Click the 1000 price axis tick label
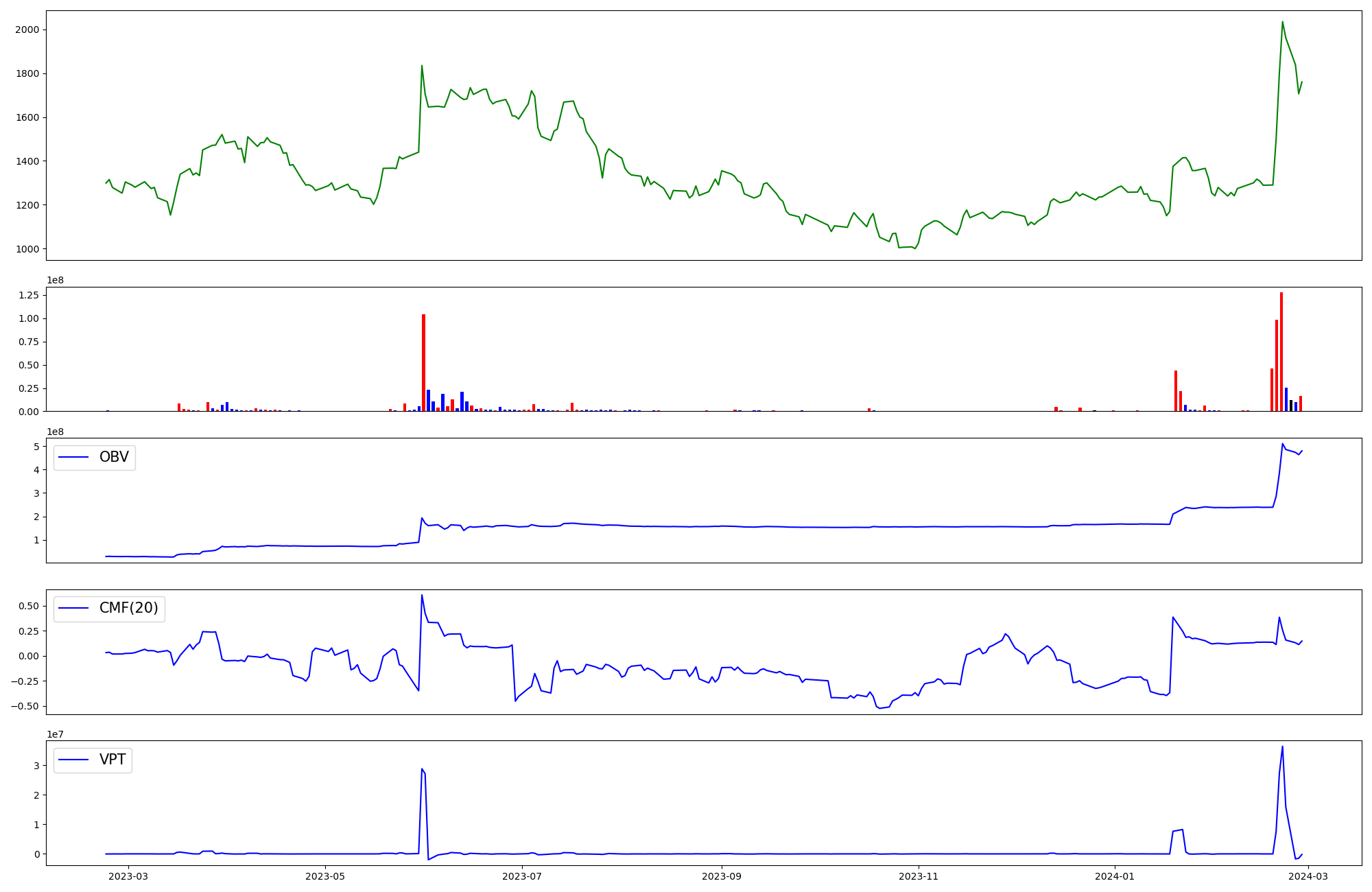Viewport: 1372px width, 892px height. point(27,249)
